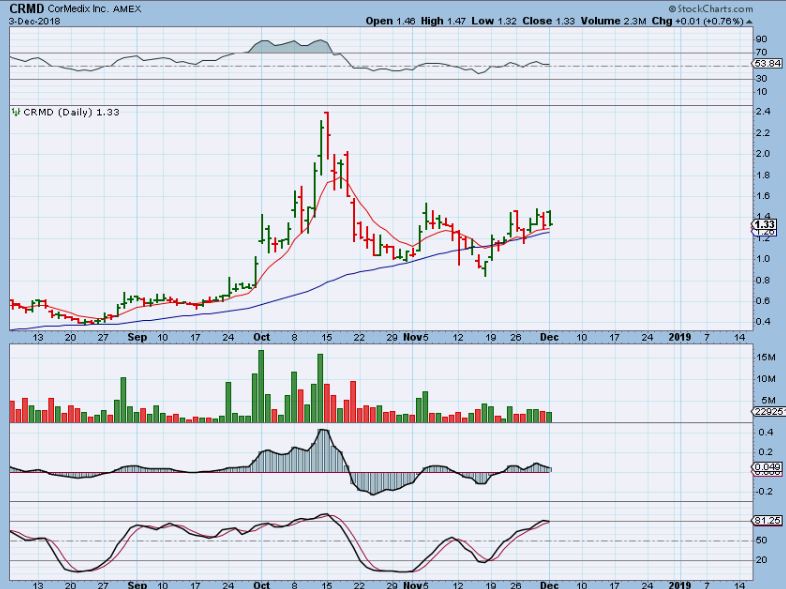Click the current price tag 1.33
Image resolution: width=786 pixels, height=589 pixels.
765,226
